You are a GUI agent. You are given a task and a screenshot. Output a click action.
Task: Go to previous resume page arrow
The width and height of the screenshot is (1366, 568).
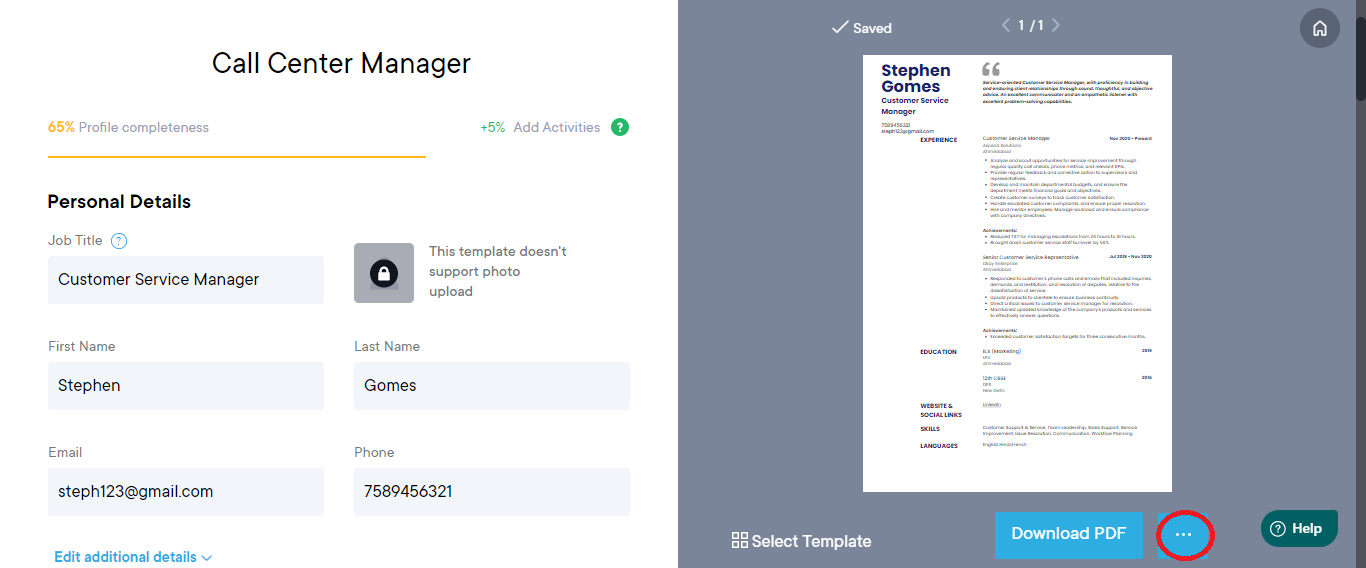coord(1006,25)
